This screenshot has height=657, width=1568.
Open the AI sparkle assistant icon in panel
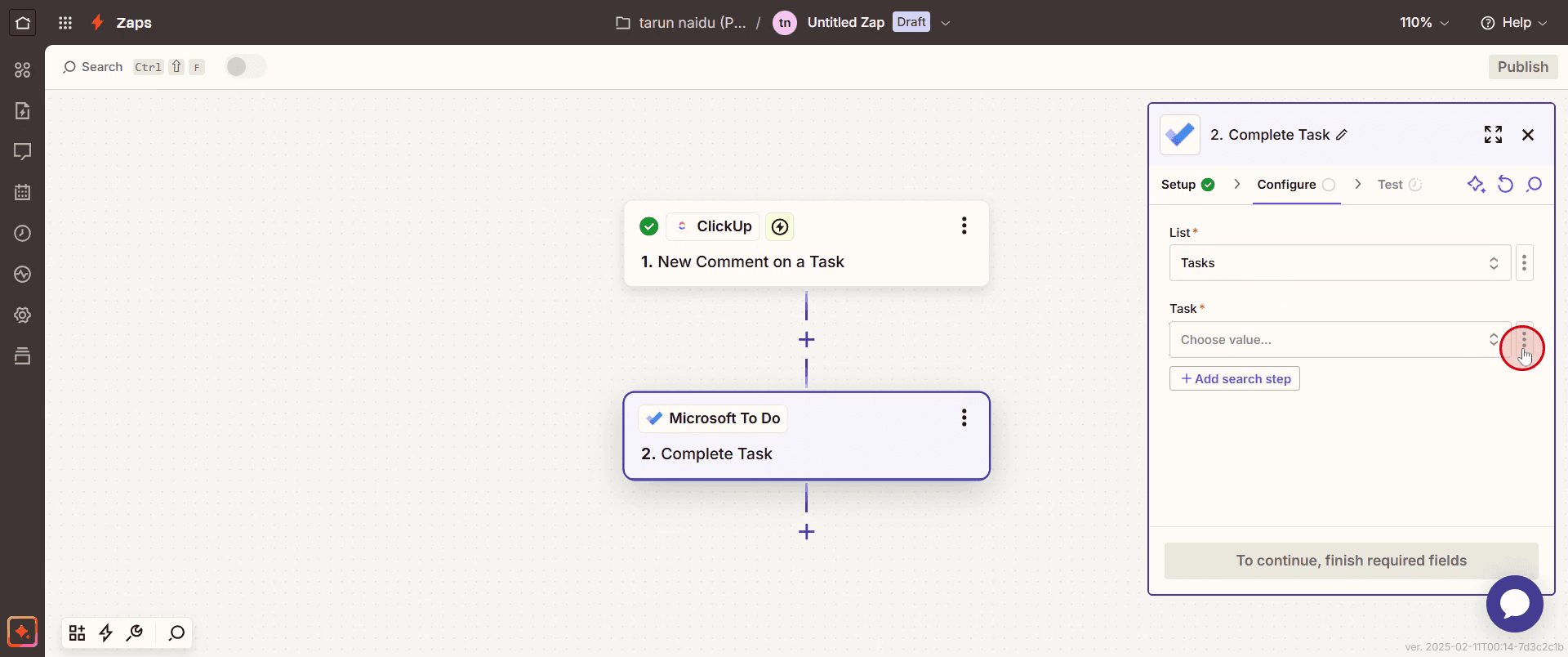[x=1476, y=185]
